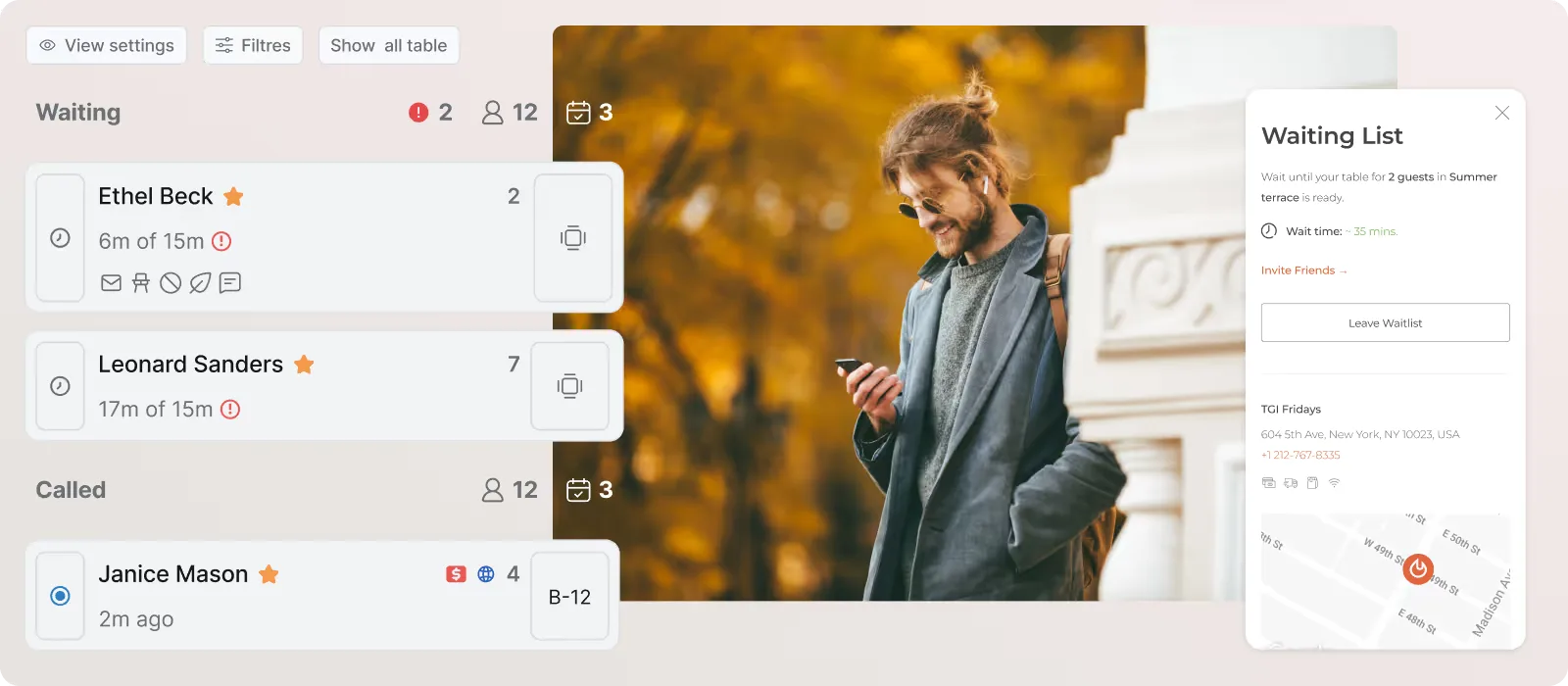Close the Waiting List panel
Viewport: 1568px width, 686px height.
(x=1502, y=114)
